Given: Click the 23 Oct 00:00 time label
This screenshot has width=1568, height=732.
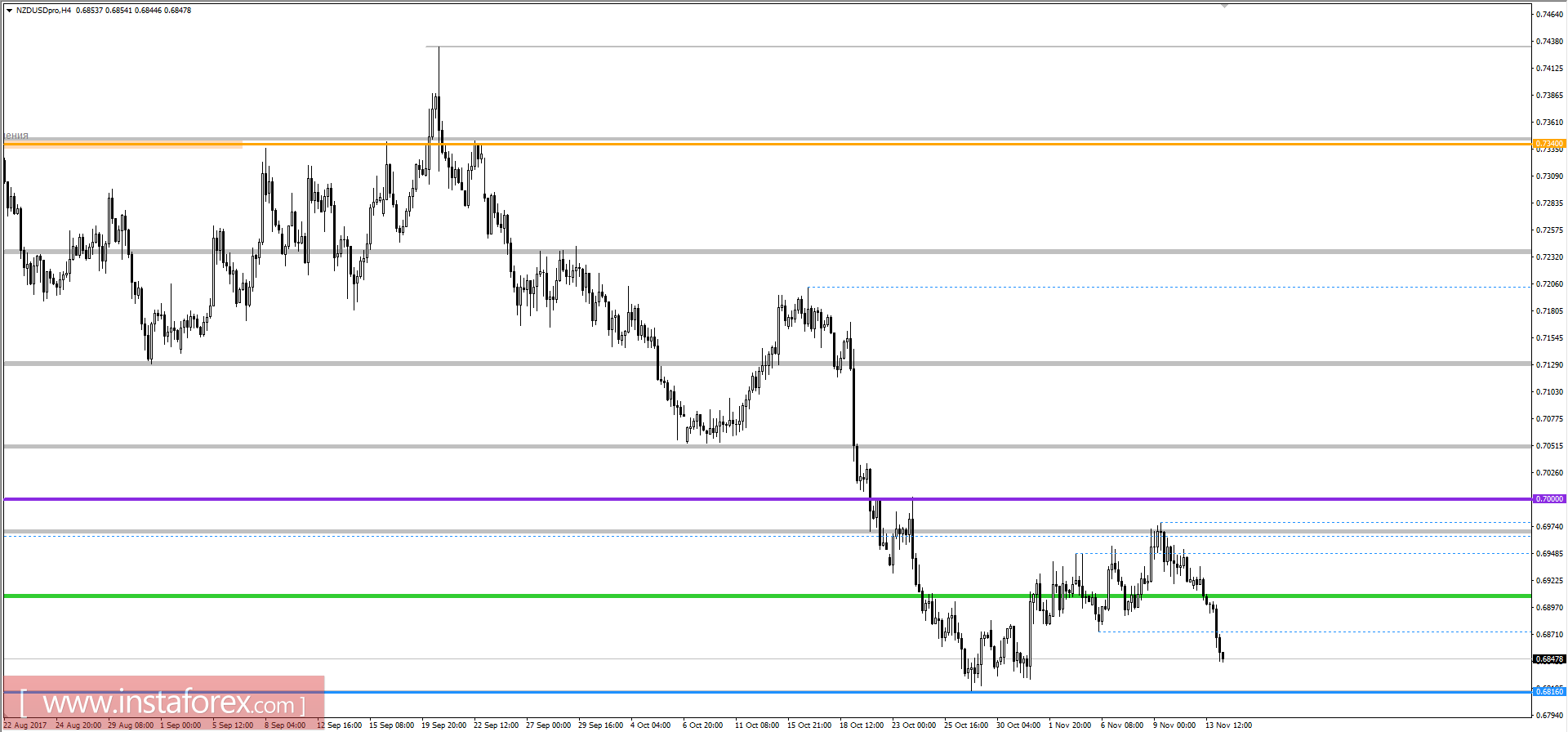Looking at the screenshot, I should tap(914, 725).
